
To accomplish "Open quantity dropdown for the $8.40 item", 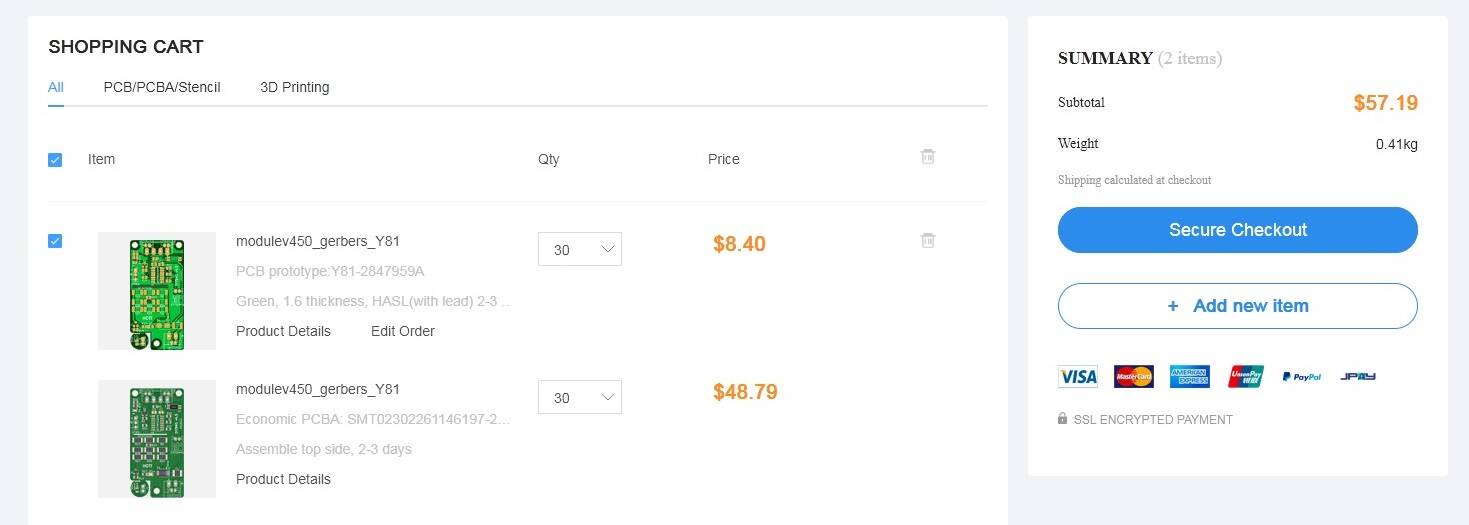I will click(580, 250).
